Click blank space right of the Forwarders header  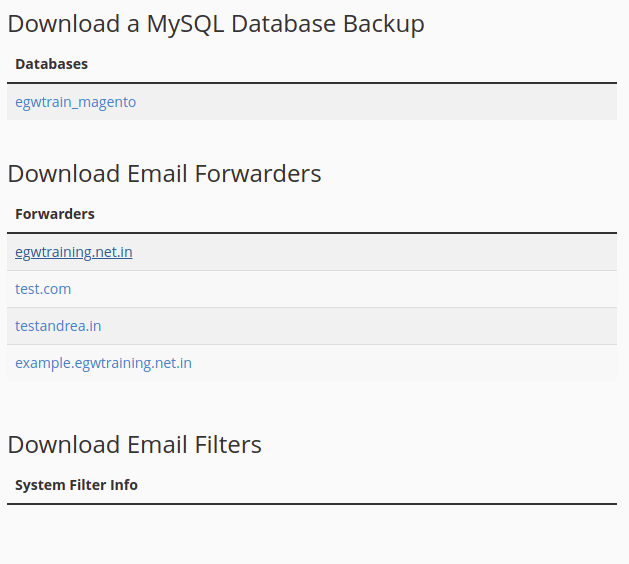point(400,214)
